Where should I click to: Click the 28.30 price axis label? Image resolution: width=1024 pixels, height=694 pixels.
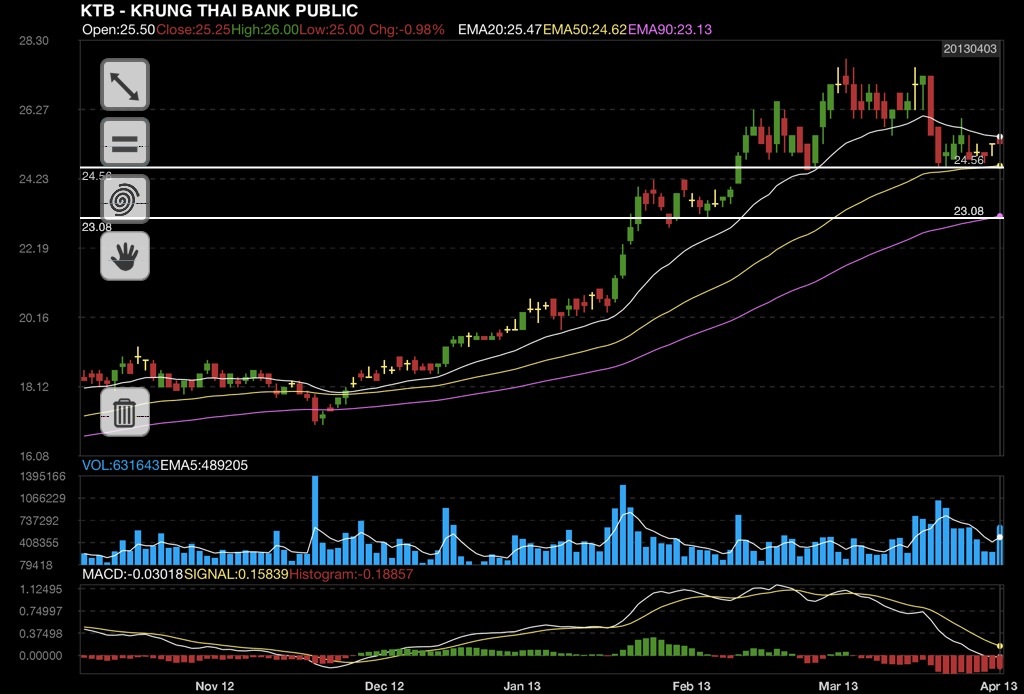coord(34,40)
